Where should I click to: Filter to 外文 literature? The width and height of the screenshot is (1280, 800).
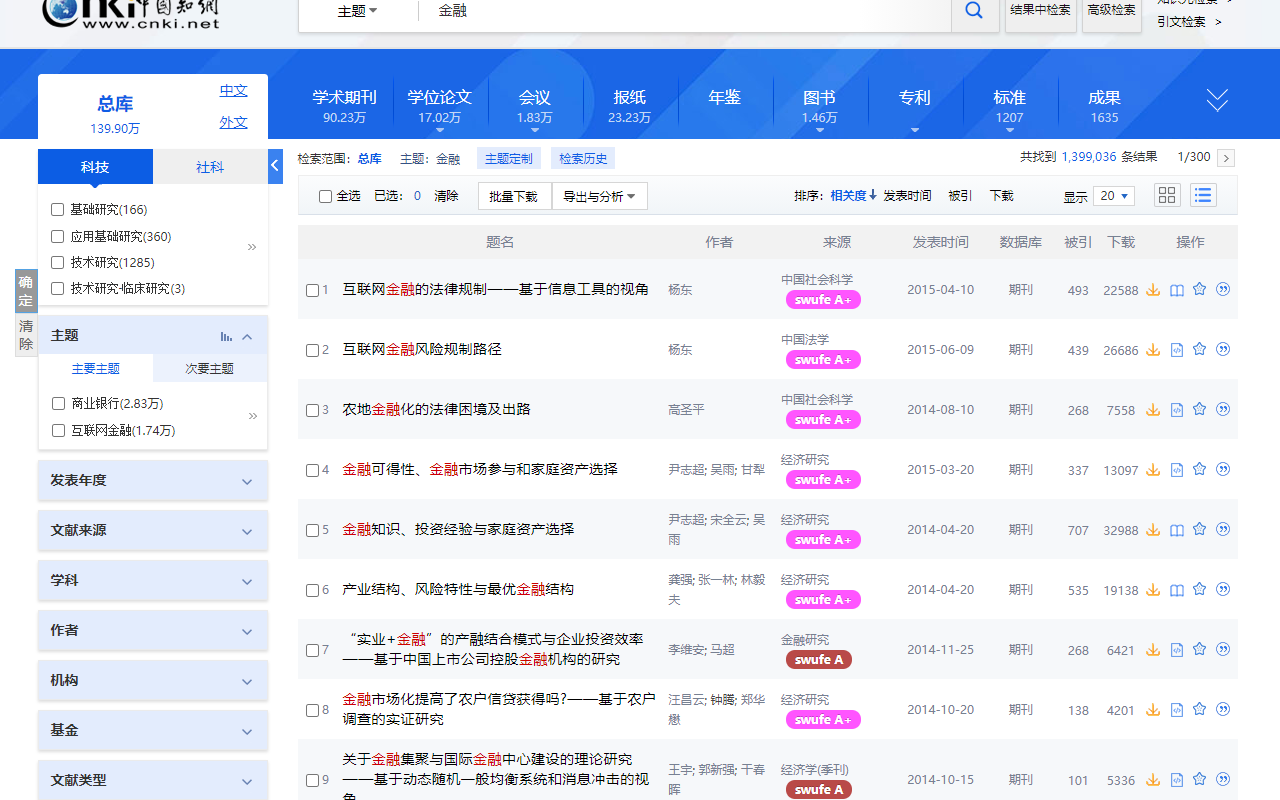[x=234, y=122]
